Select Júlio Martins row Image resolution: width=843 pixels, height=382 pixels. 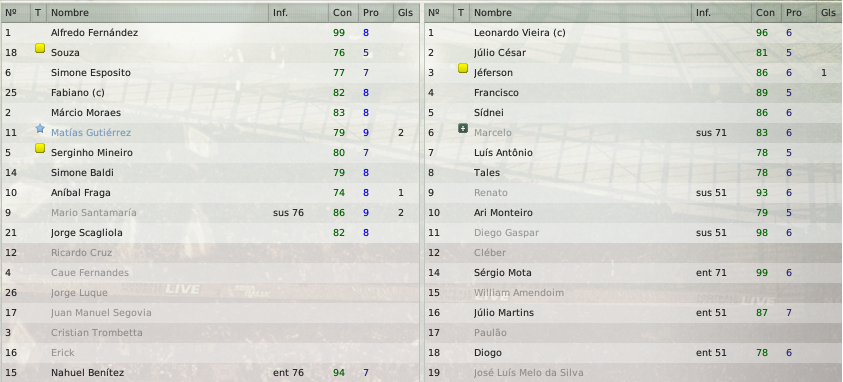[x=633, y=313]
